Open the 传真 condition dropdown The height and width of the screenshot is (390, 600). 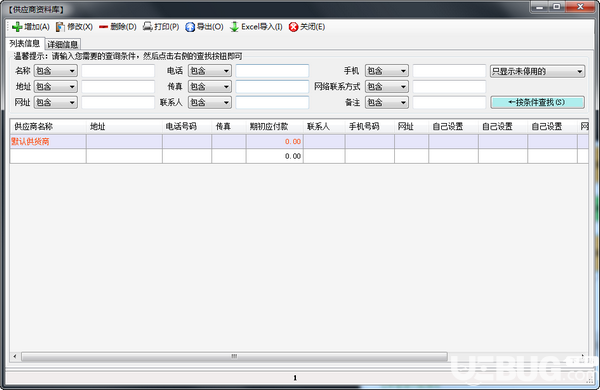click(x=210, y=86)
